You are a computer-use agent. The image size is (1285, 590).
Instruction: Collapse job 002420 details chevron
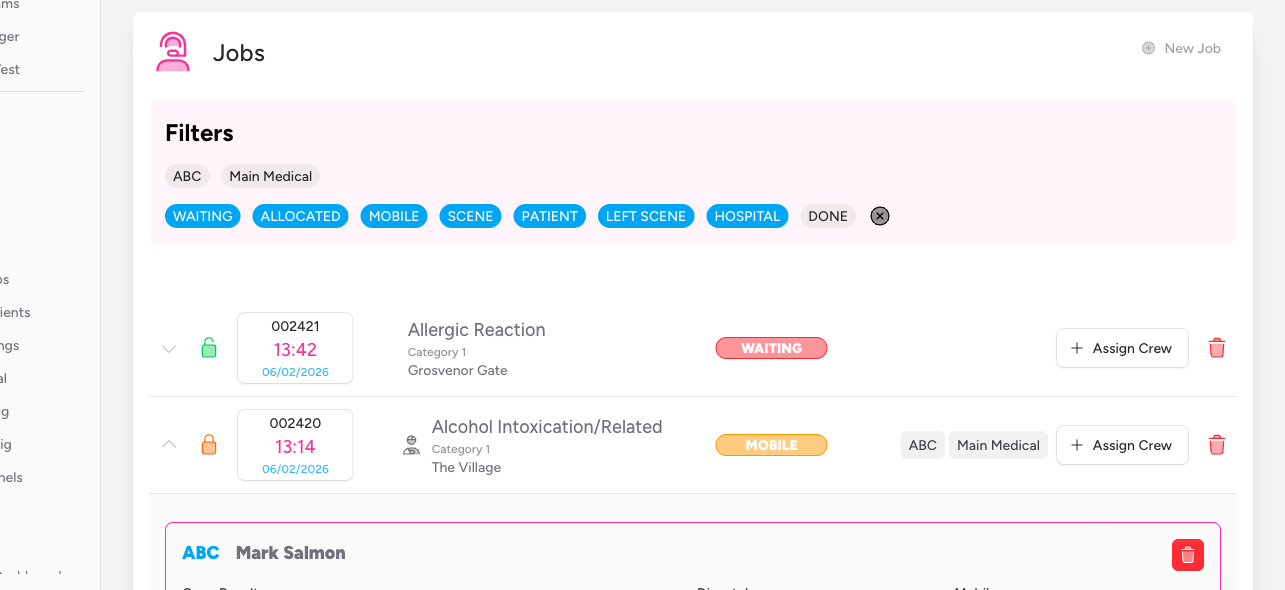[x=169, y=444]
